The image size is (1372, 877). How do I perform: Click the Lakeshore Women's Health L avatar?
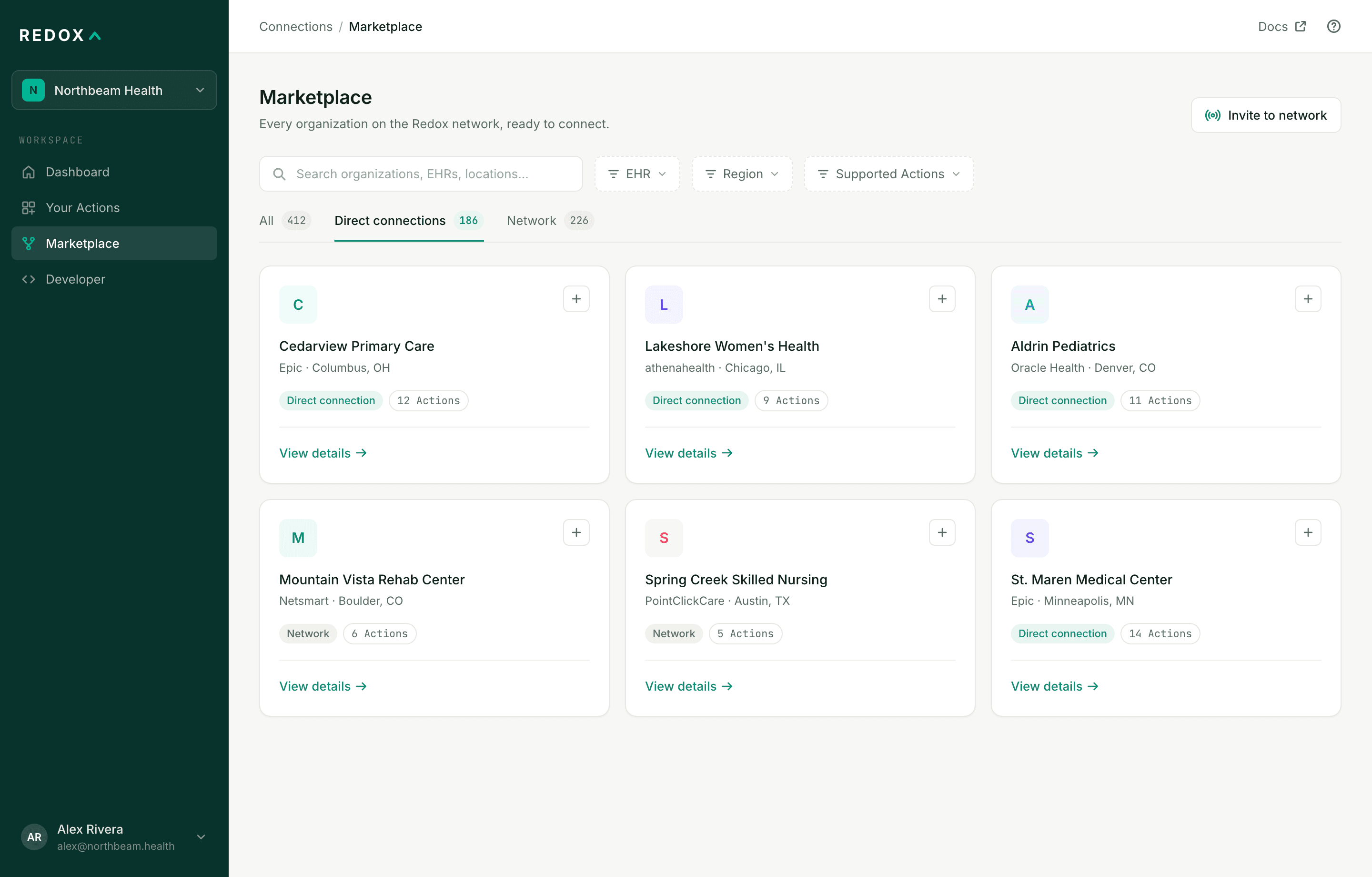click(664, 305)
